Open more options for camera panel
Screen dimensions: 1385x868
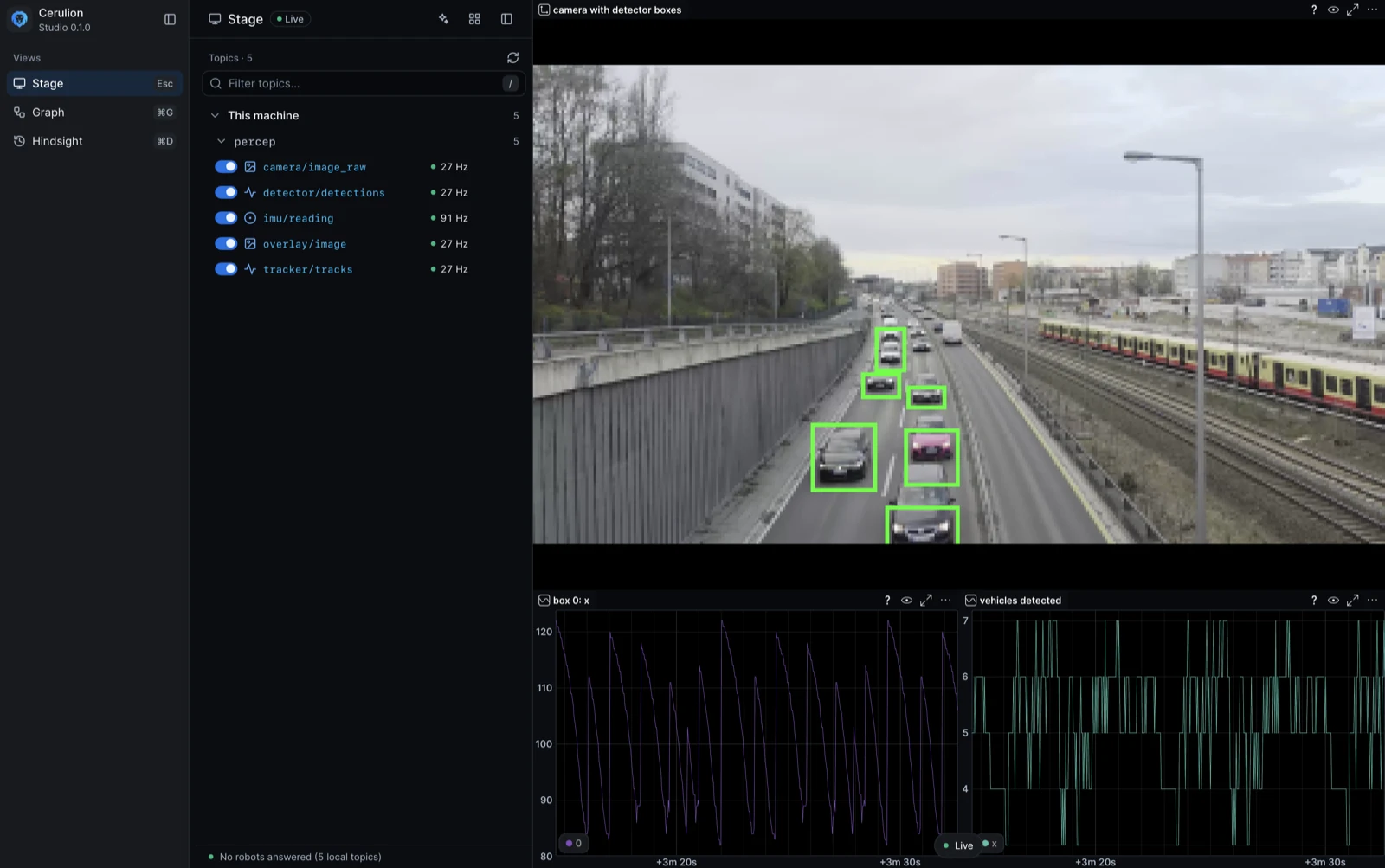[1372, 10]
